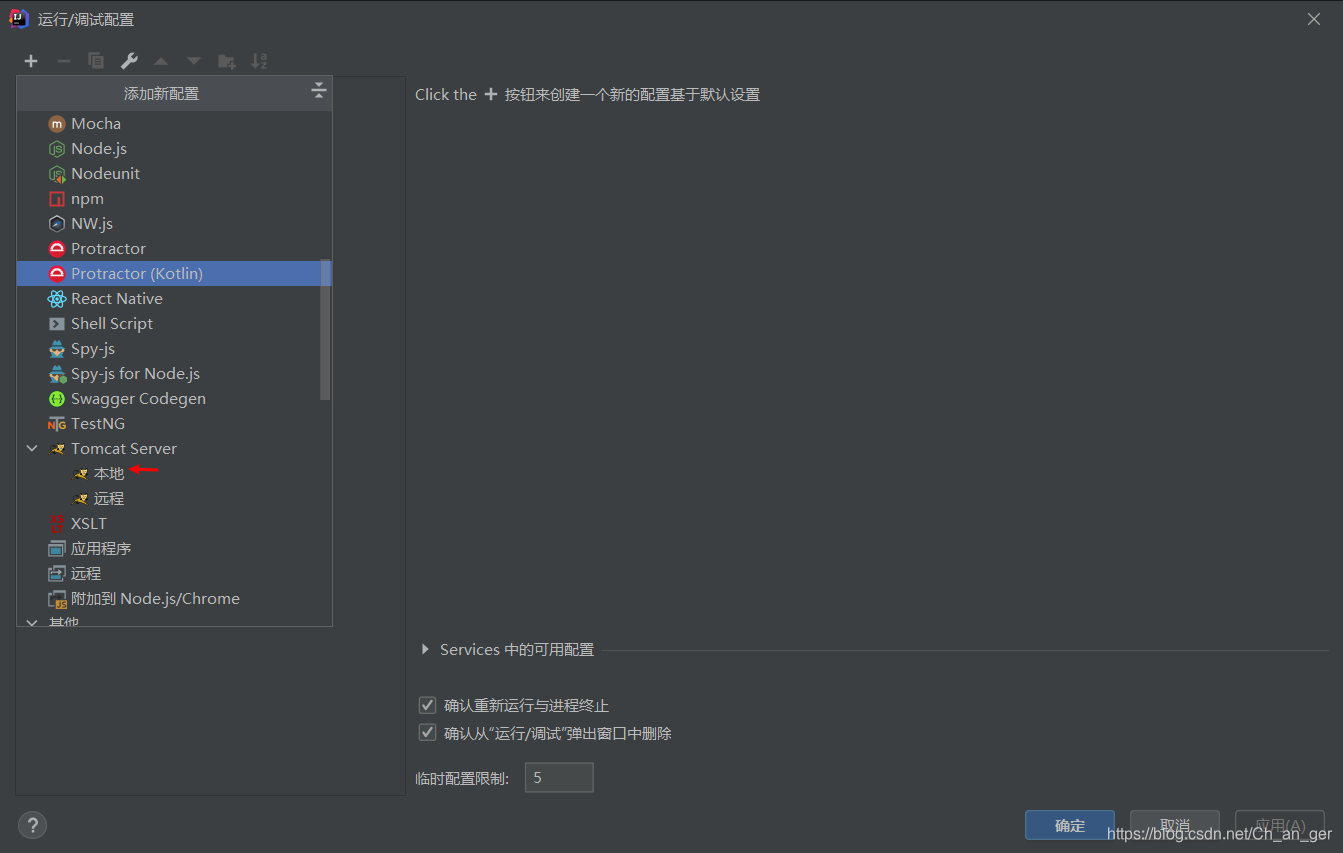Select the NW.js list entry
This screenshot has width=1343, height=853.
pos(174,224)
